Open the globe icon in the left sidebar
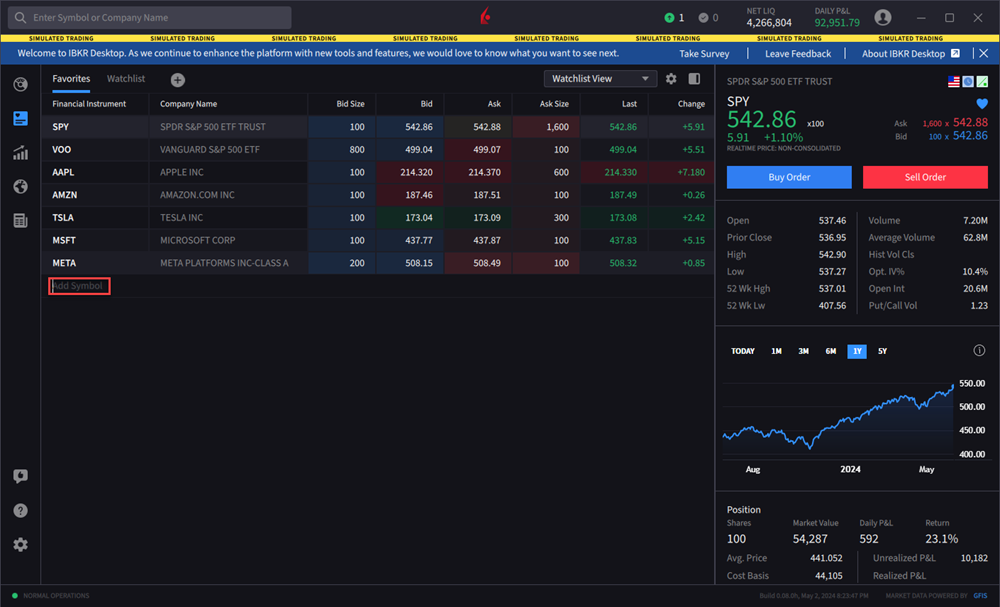The width and height of the screenshot is (1000, 607). point(20,186)
